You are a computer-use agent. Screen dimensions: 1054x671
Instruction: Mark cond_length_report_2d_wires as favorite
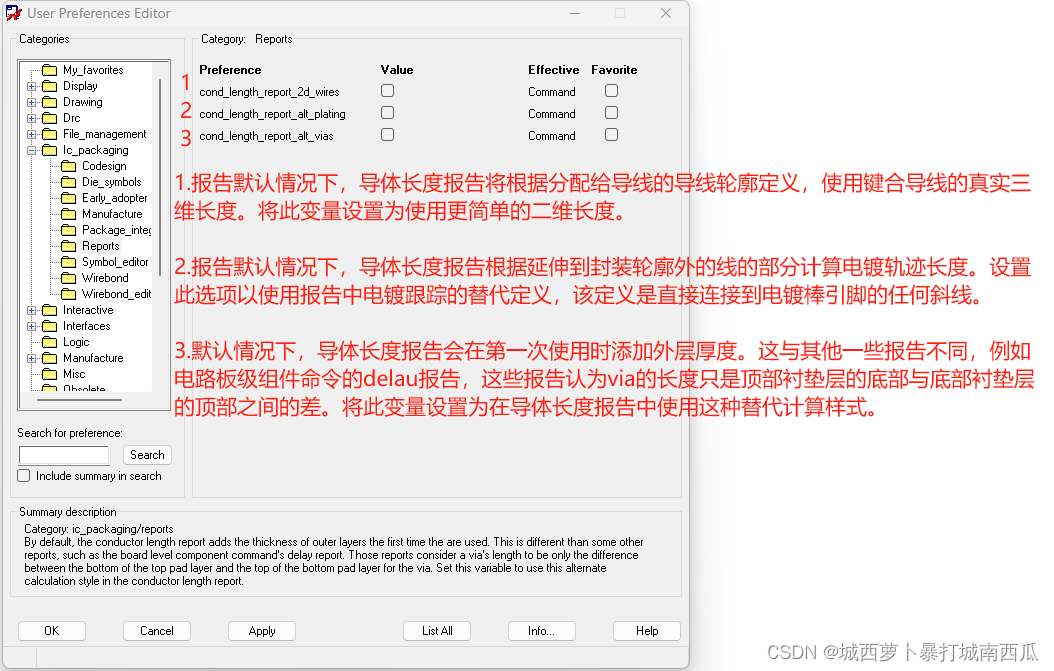(x=611, y=91)
